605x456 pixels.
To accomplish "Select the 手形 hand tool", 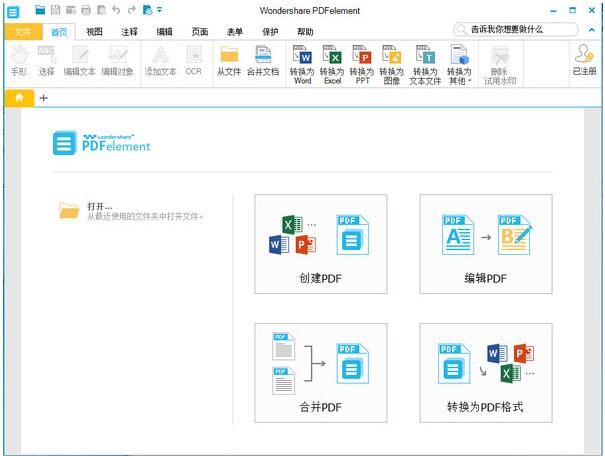I will pyautogui.click(x=19, y=61).
